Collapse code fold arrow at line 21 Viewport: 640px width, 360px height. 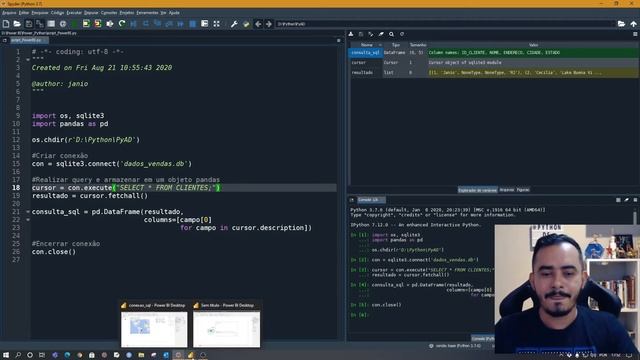28,212
